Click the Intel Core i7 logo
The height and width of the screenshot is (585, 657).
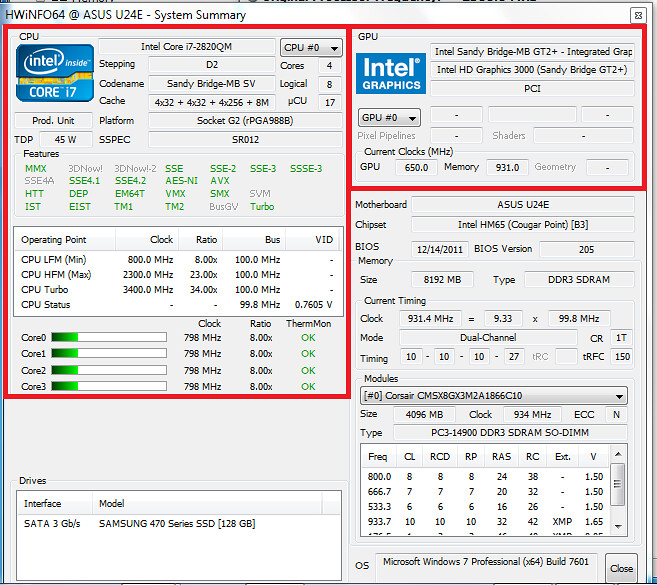pyautogui.click(x=54, y=73)
